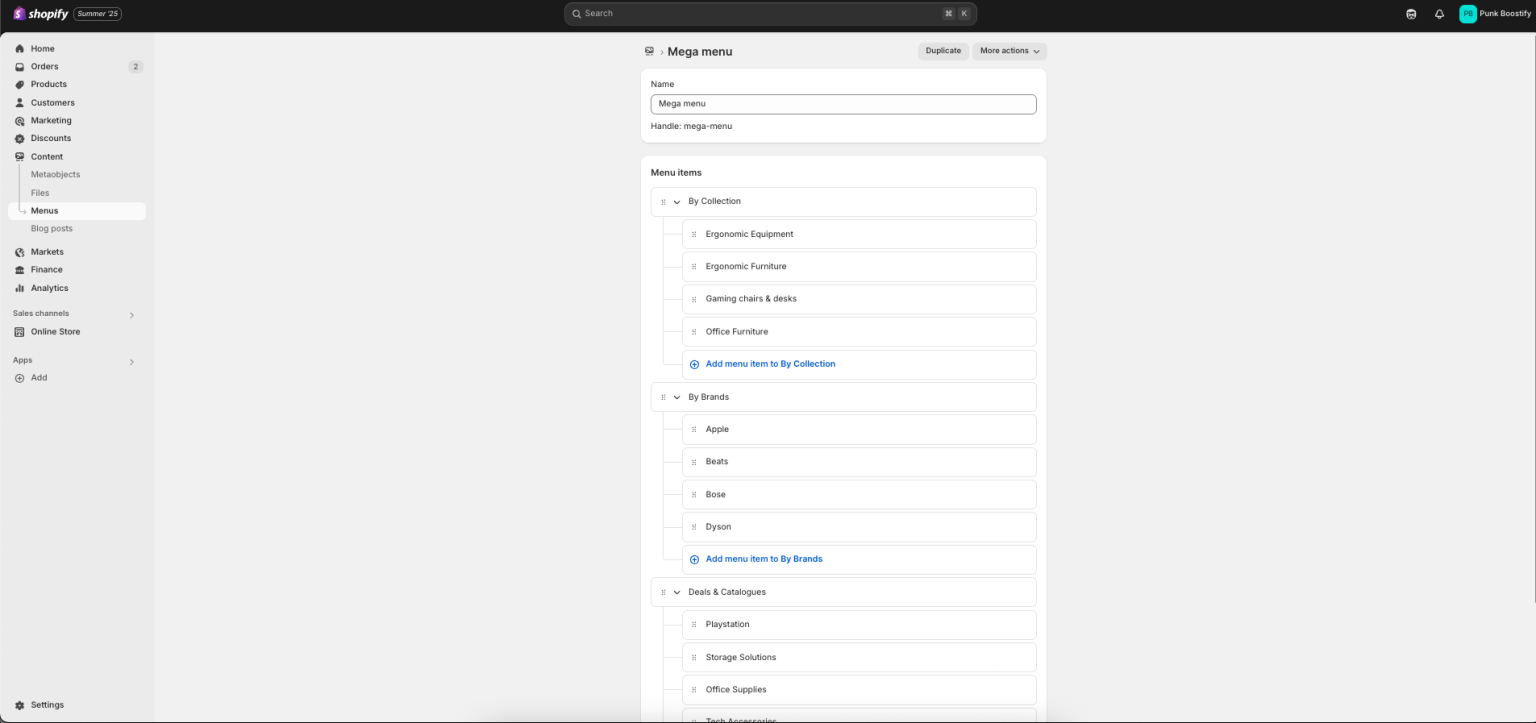
Task: Click inside the Name input field
Action: point(843,104)
